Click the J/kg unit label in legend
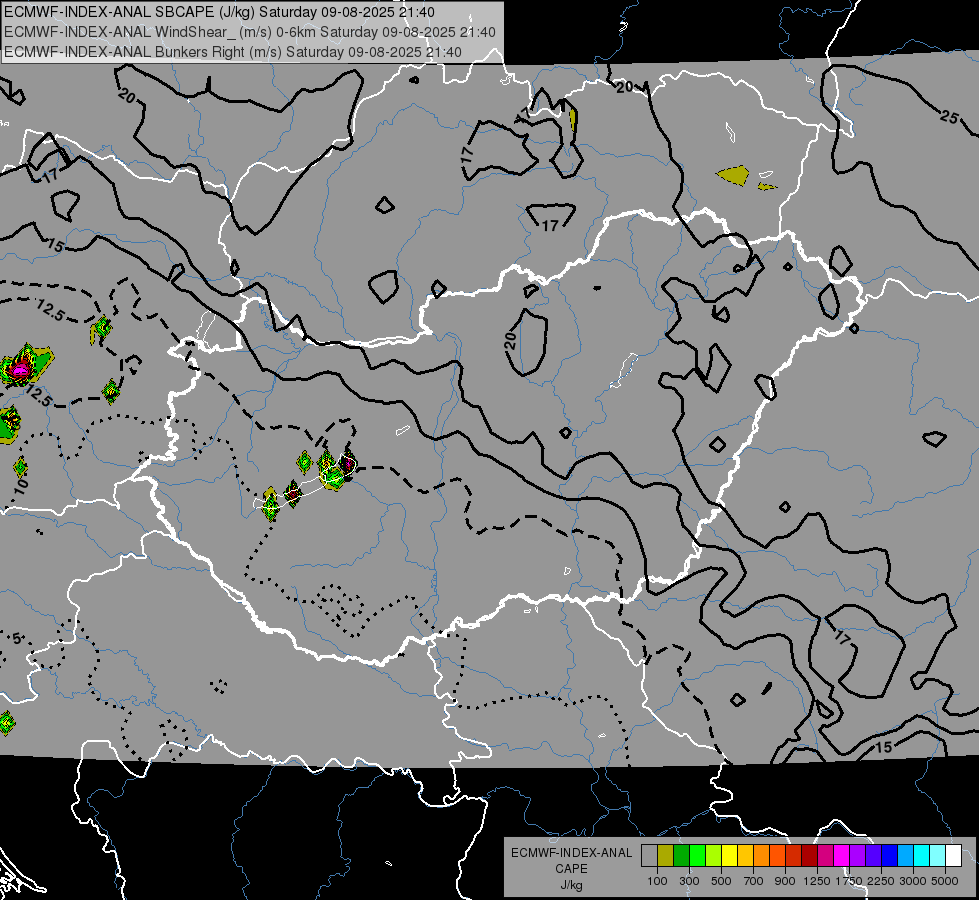Image resolution: width=979 pixels, height=900 pixels. coord(571,885)
